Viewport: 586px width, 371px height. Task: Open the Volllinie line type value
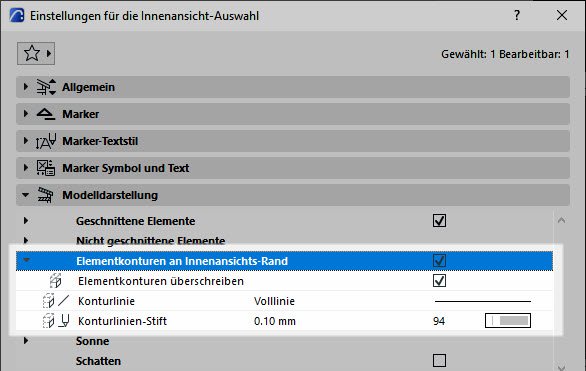[274, 301]
